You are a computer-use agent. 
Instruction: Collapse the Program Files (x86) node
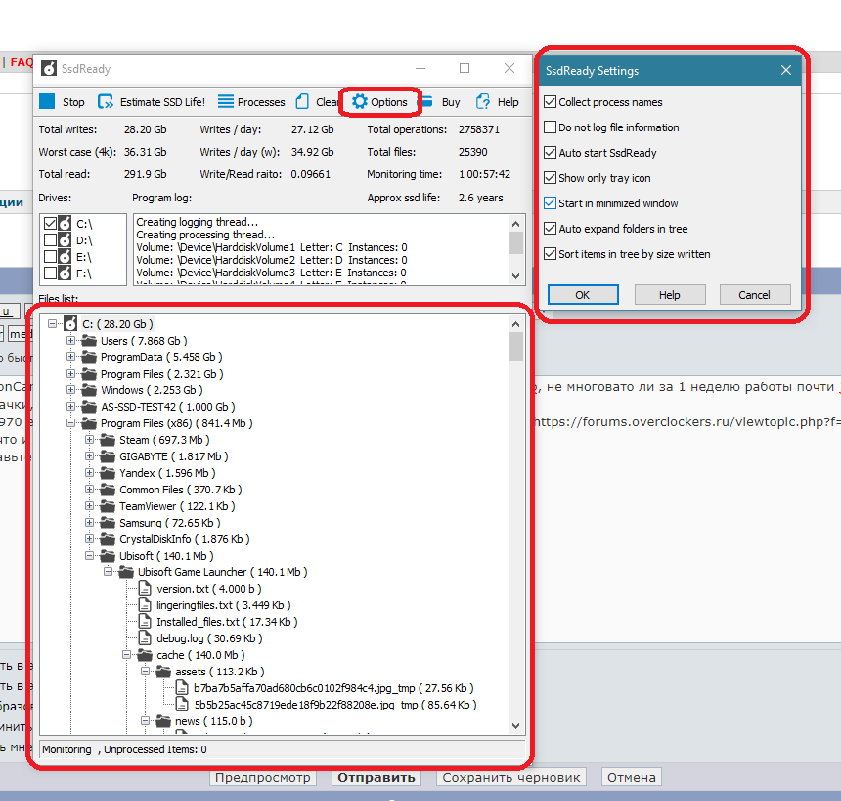click(x=70, y=423)
